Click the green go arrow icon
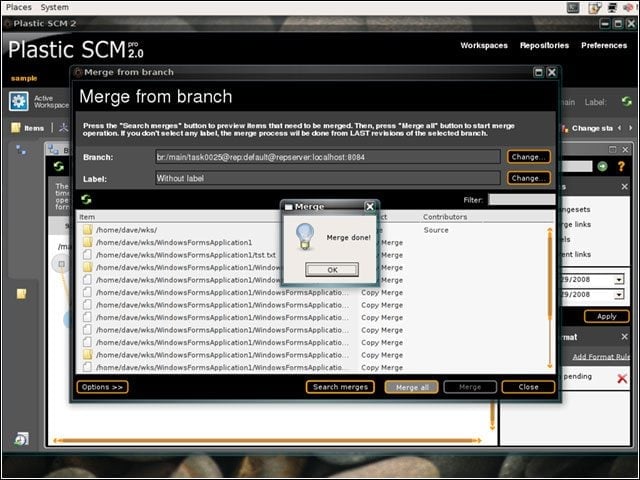 [x=602, y=166]
